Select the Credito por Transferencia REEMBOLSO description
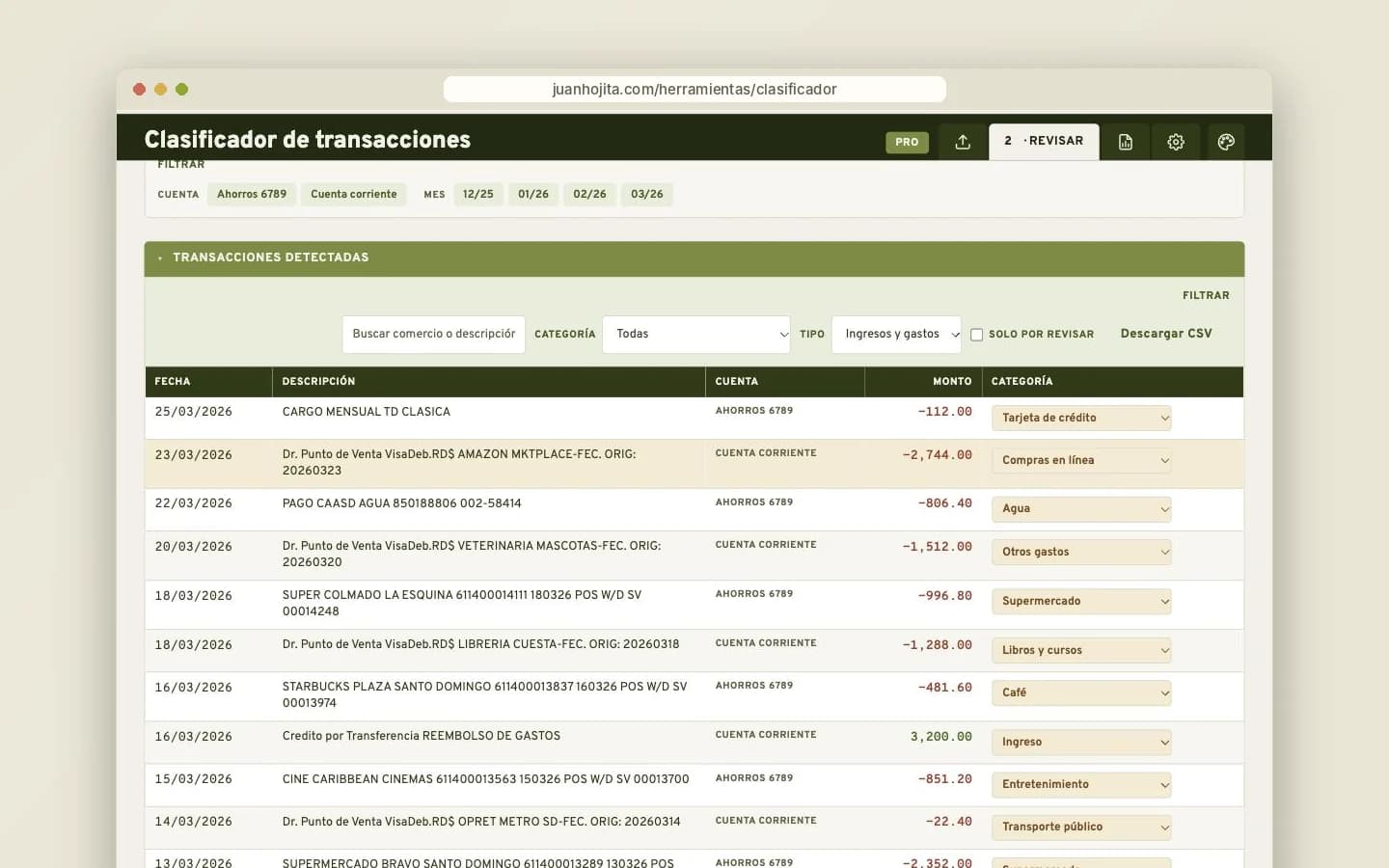Viewport: 1389px width, 868px height. click(422, 736)
